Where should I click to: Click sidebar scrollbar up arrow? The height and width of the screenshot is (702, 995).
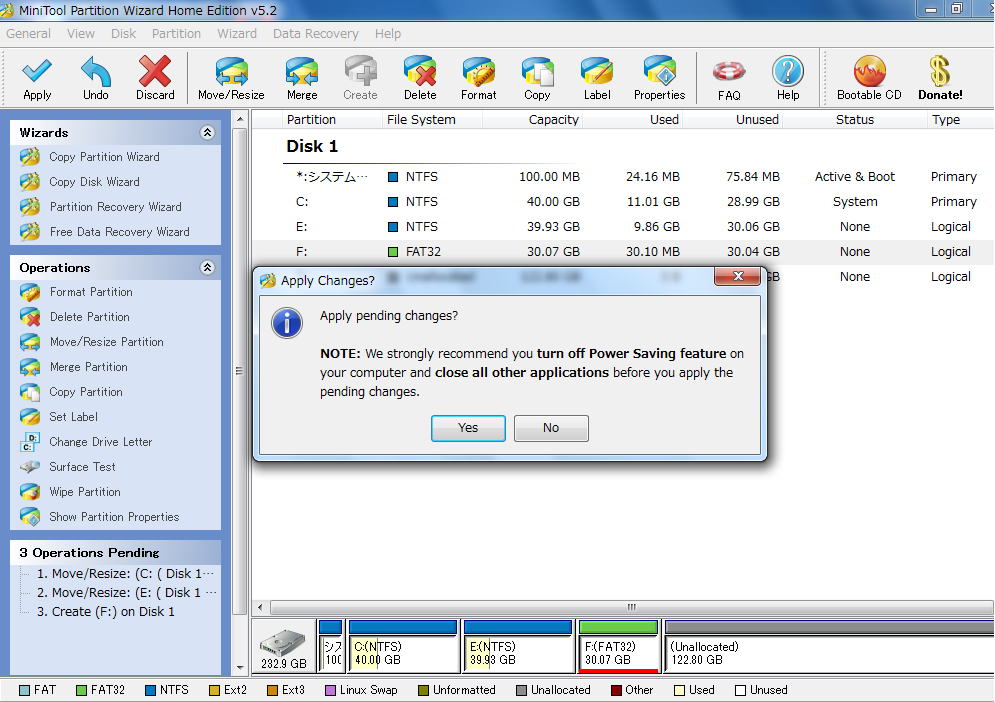point(240,119)
